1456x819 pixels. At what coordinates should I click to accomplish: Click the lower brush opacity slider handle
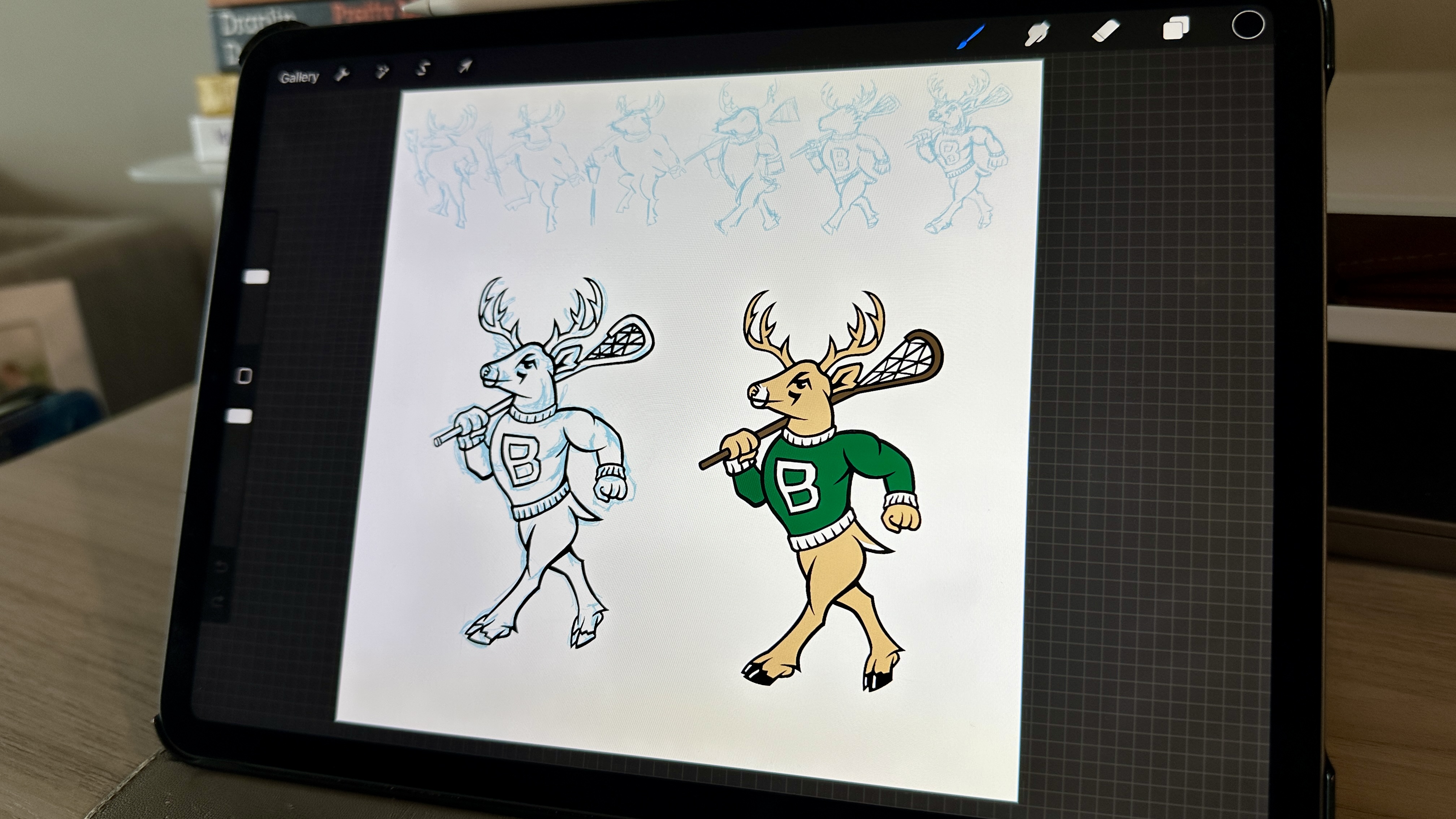click(x=239, y=417)
